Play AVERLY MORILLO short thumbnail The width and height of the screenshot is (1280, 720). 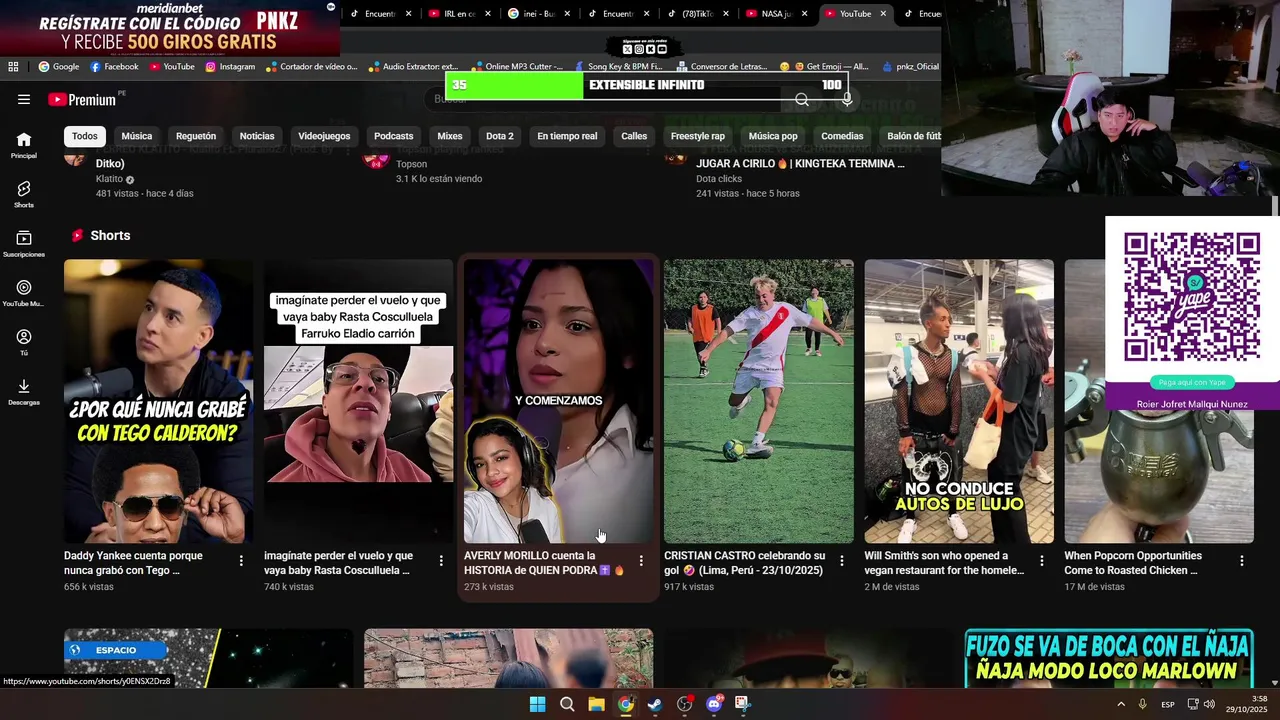(x=559, y=401)
